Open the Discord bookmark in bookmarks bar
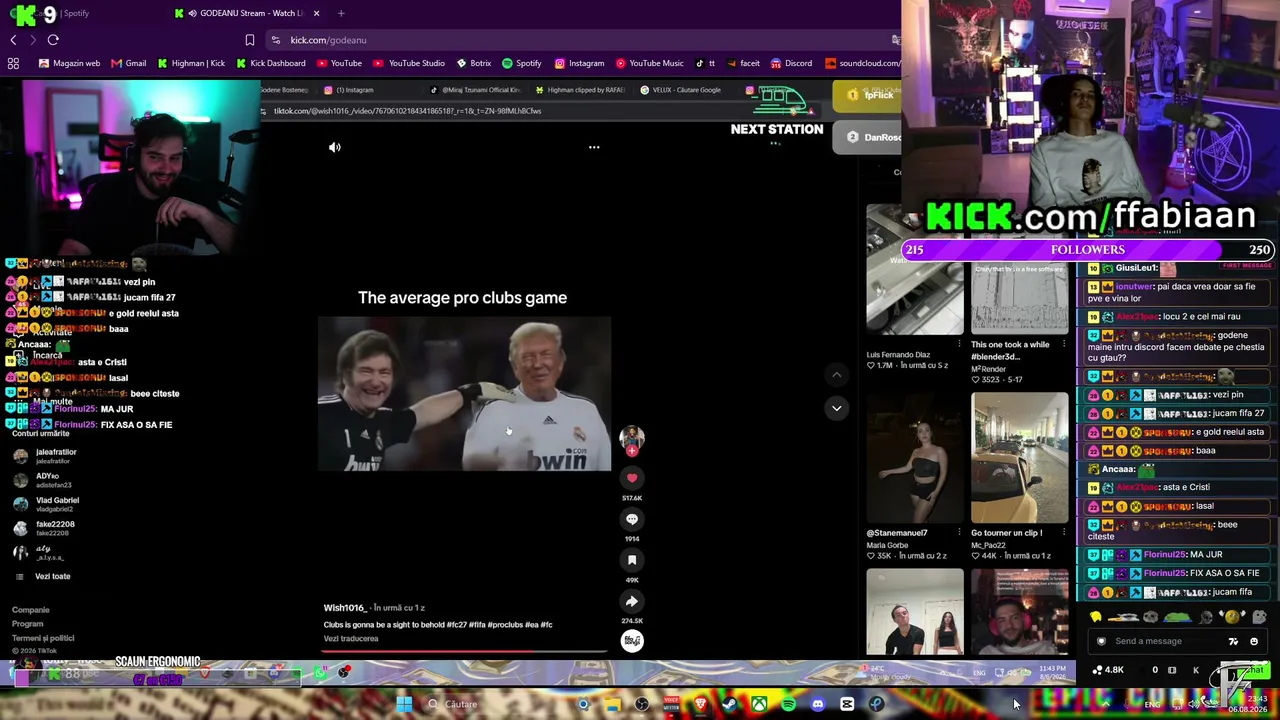Screen dimensions: 1280x720 click(791, 63)
